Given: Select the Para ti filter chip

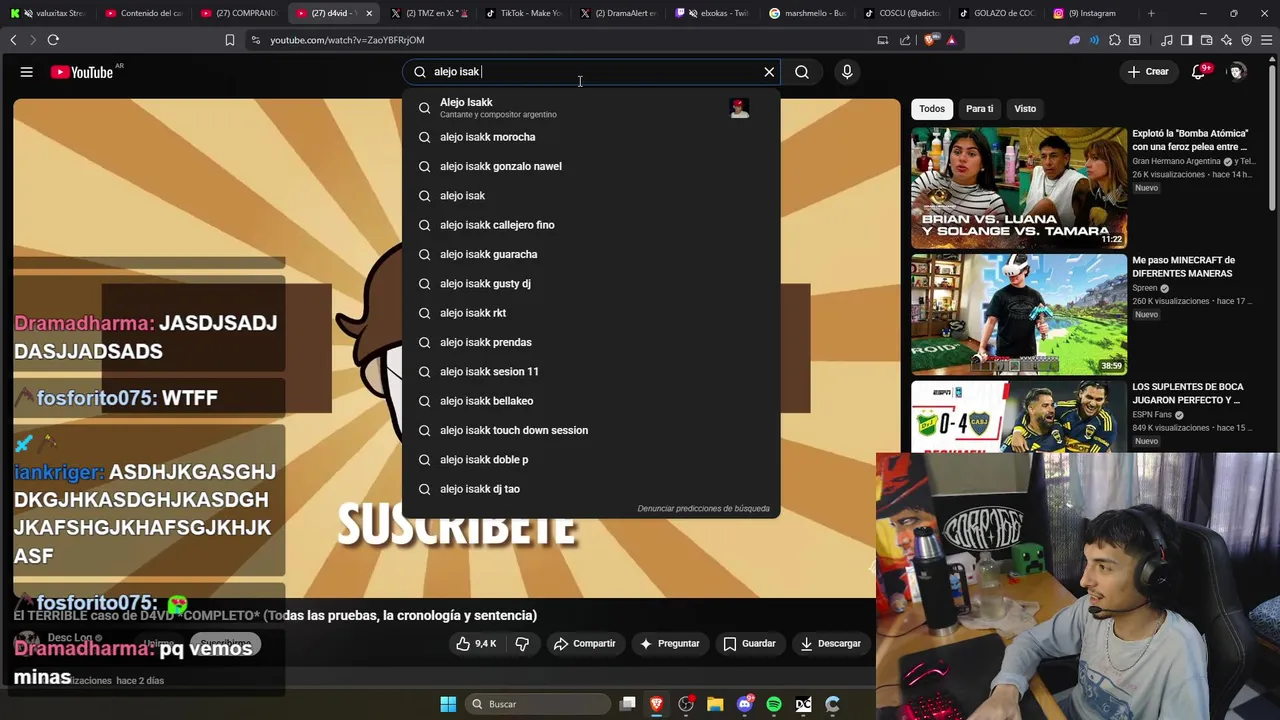Looking at the screenshot, I should pos(979,108).
